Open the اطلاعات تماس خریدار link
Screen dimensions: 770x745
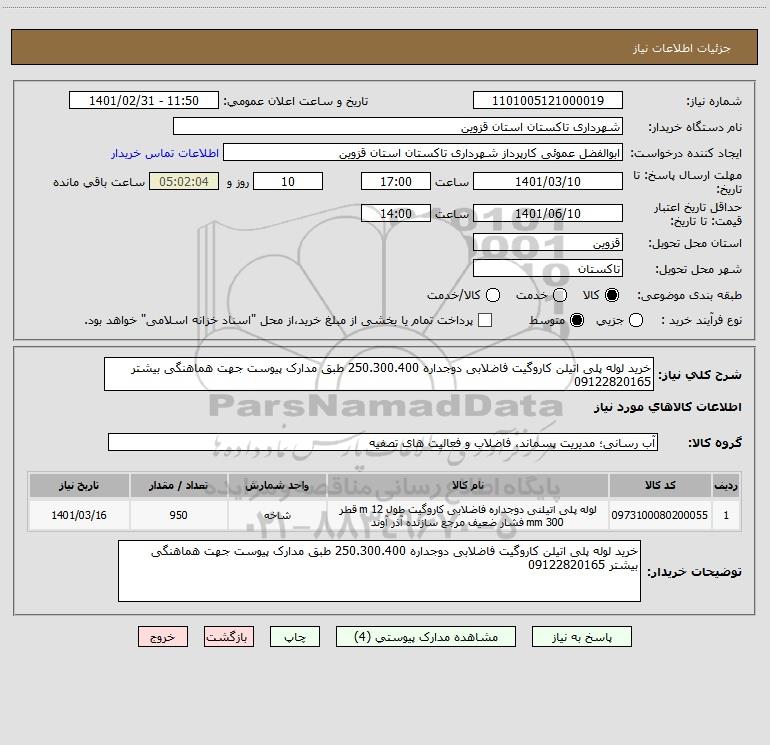[165, 153]
